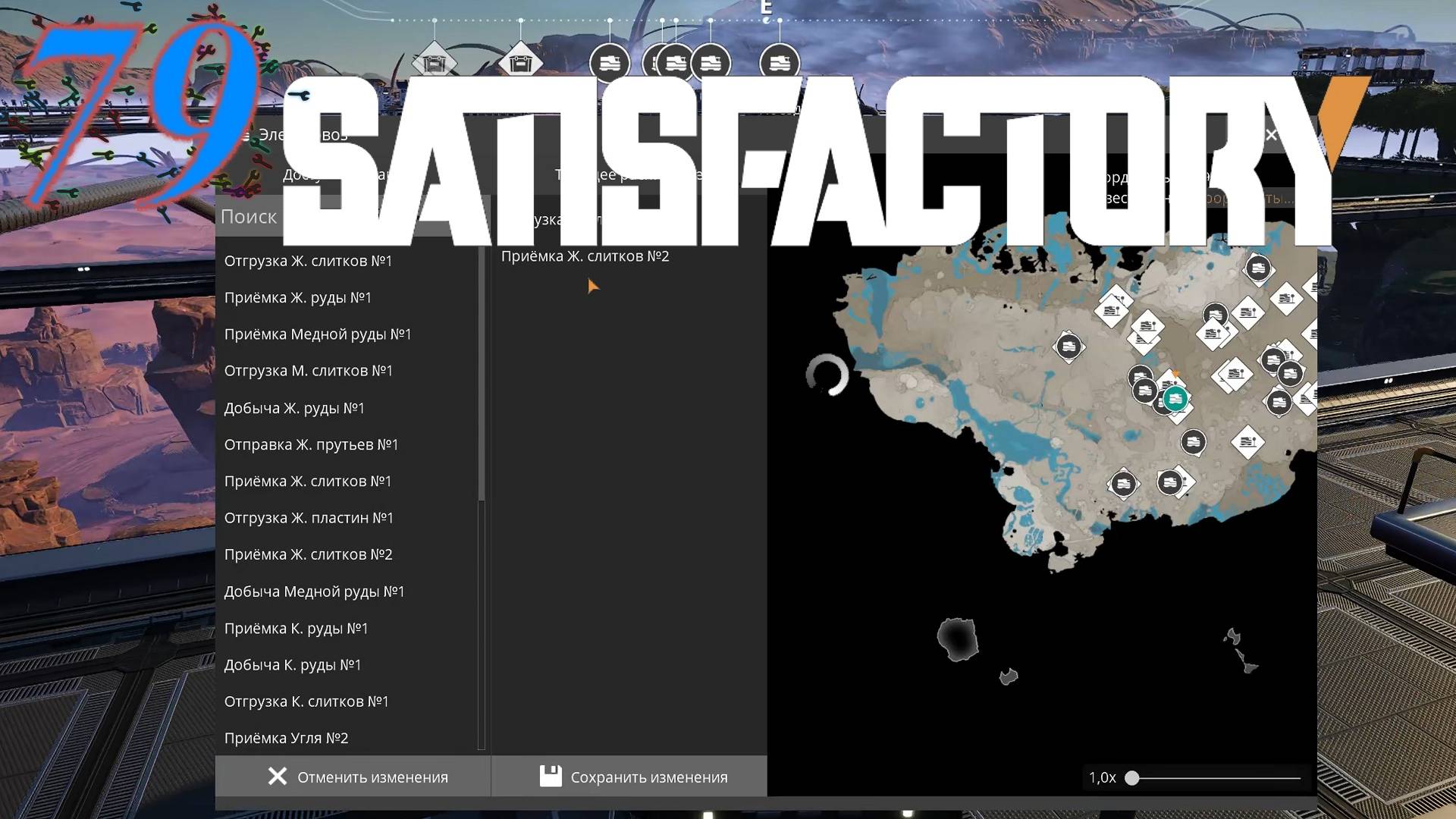Choose Приёмка Медной руды №1 station
This screenshot has width=1456, height=819.
(317, 334)
